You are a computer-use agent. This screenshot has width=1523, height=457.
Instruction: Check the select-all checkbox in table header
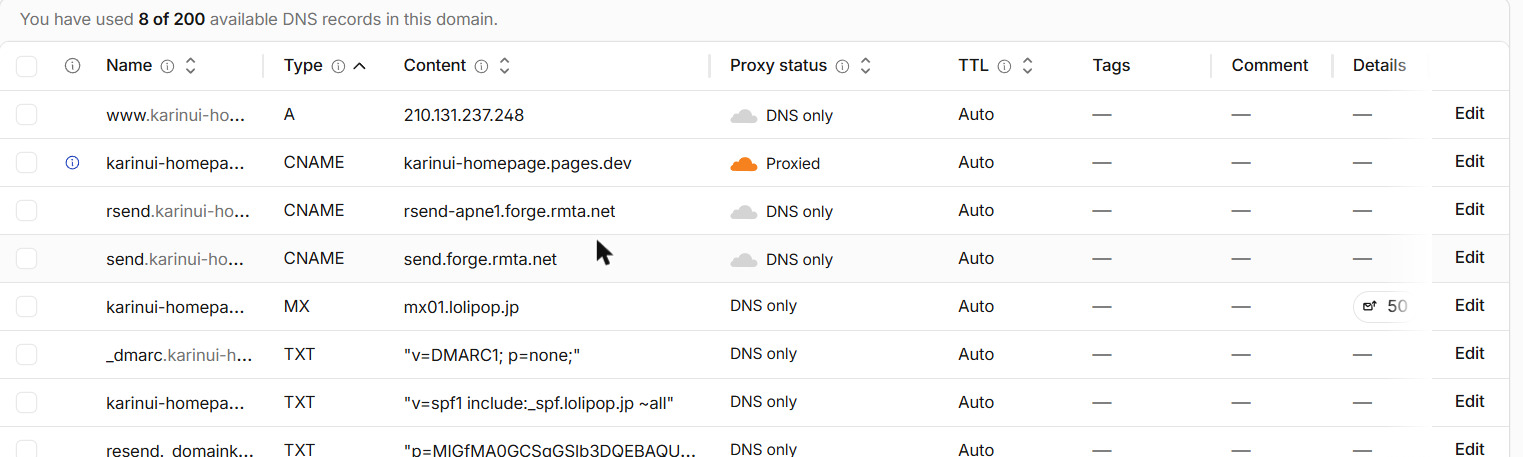27,66
